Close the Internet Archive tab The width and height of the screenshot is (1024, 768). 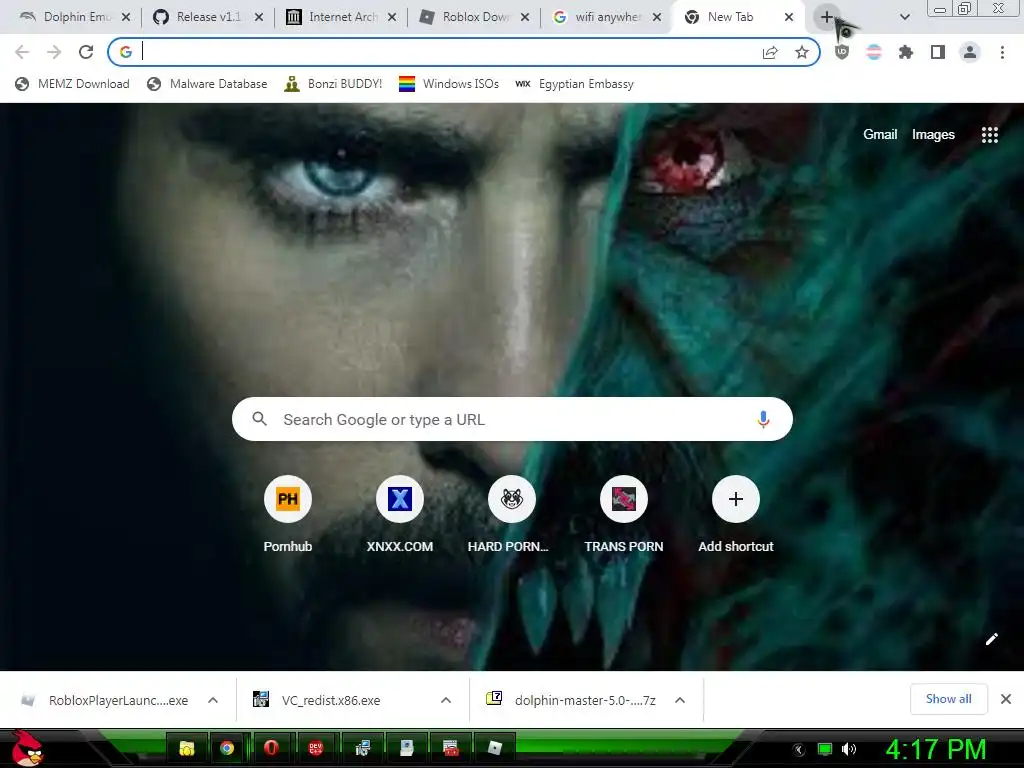point(392,18)
